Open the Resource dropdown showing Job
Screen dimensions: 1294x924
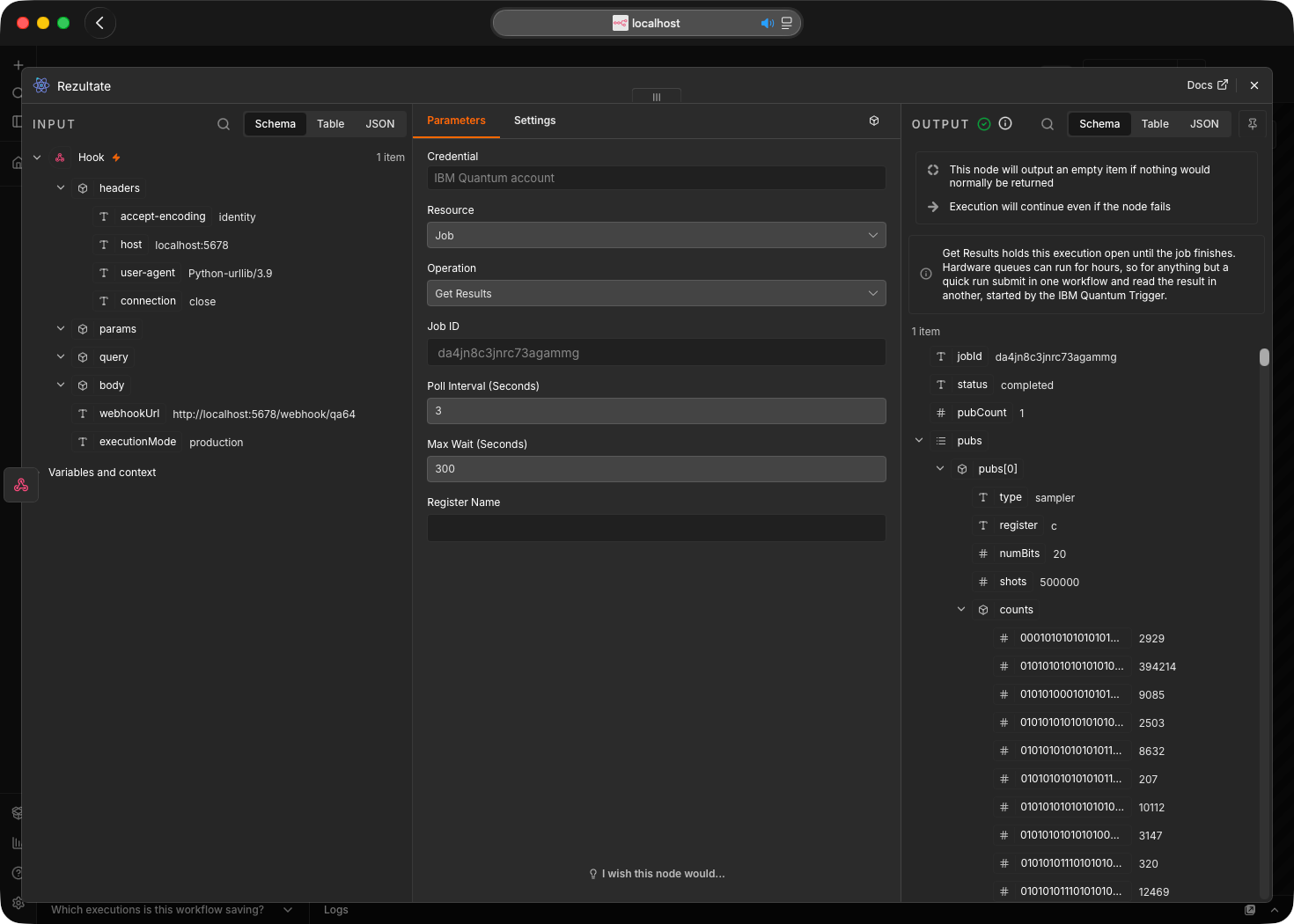pyautogui.click(x=657, y=235)
